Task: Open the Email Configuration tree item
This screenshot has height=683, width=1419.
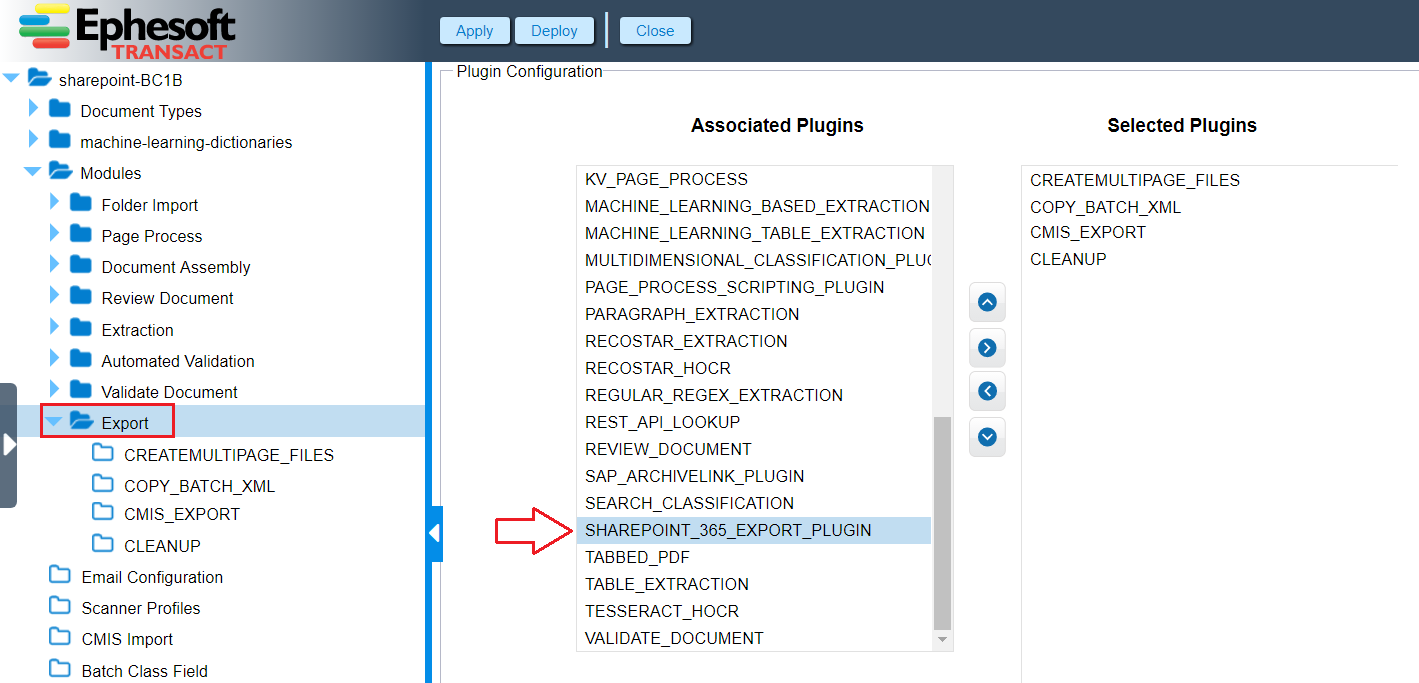Action: (152, 577)
